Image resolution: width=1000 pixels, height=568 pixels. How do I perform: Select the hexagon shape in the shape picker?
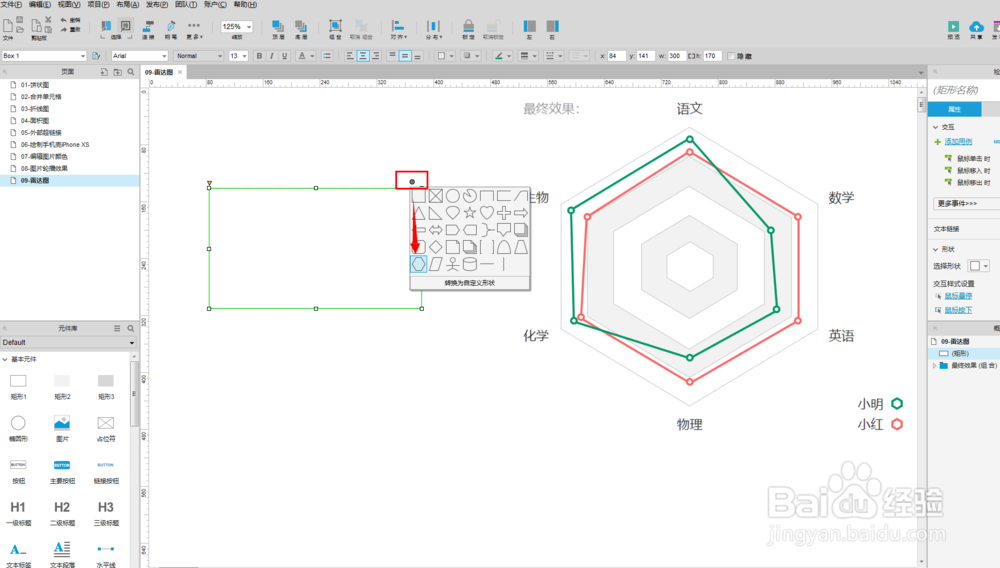pyautogui.click(x=418, y=264)
